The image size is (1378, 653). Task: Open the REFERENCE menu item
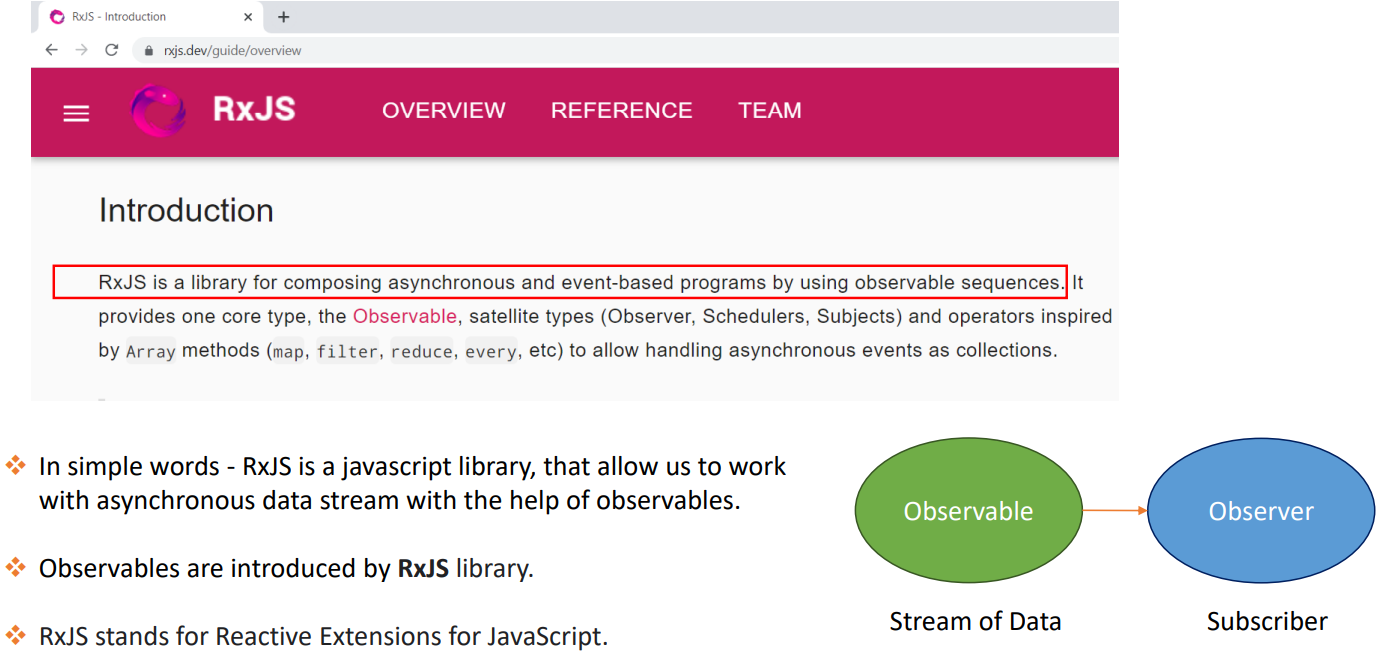click(x=622, y=111)
